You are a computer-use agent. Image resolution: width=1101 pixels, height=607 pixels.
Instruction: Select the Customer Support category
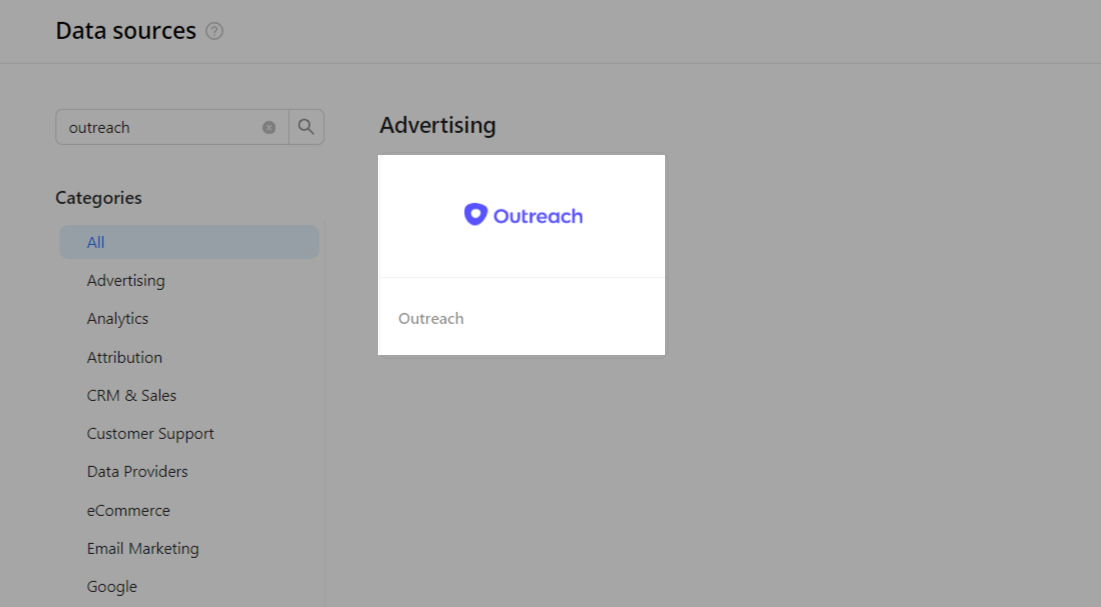coord(150,433)
